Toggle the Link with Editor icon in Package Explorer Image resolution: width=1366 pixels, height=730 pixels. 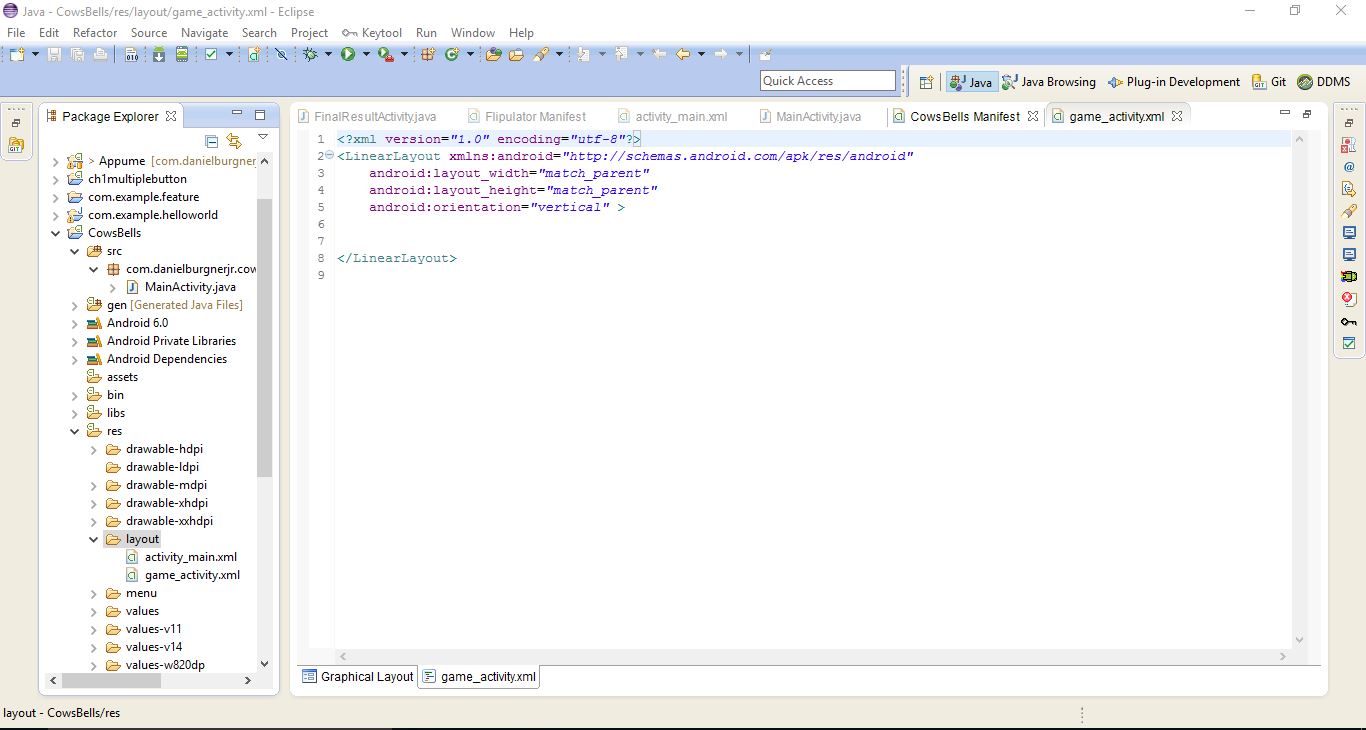234,141
